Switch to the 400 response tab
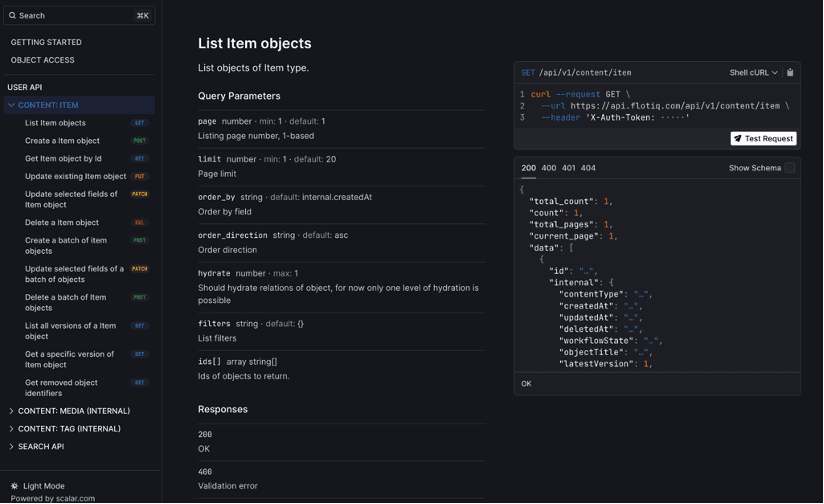 pos(549,168)
